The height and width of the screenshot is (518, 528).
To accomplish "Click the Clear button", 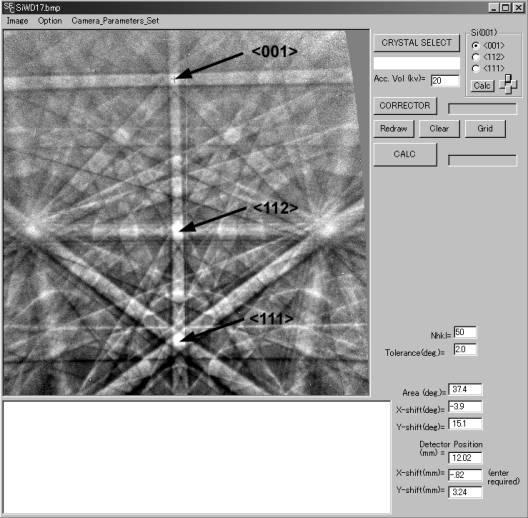I will pyautogui.click(x=439, y=129).
